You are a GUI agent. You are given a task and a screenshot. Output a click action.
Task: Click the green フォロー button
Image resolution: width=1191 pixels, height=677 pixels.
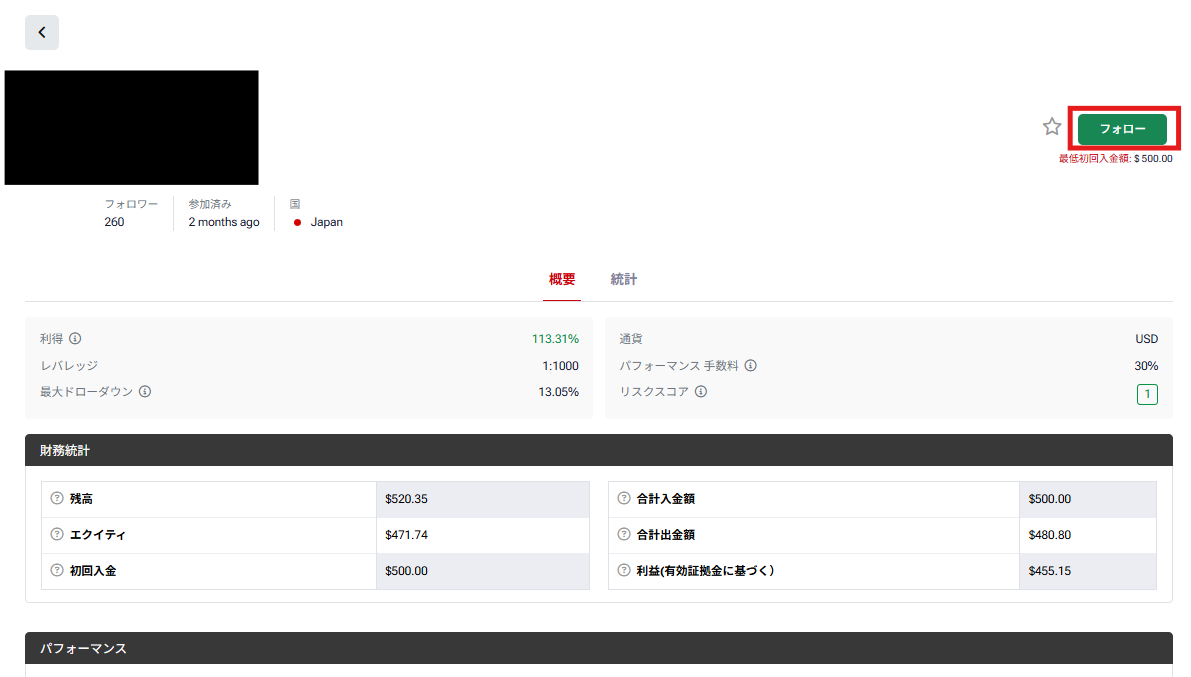click(x=1122, y=129)
